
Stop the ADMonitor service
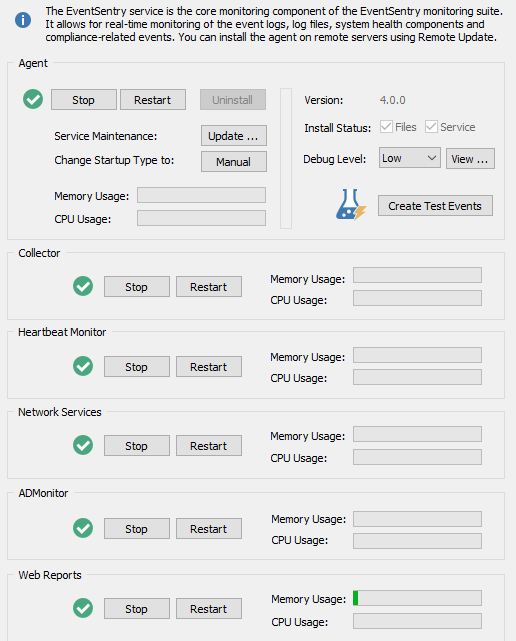click(137, 529)
